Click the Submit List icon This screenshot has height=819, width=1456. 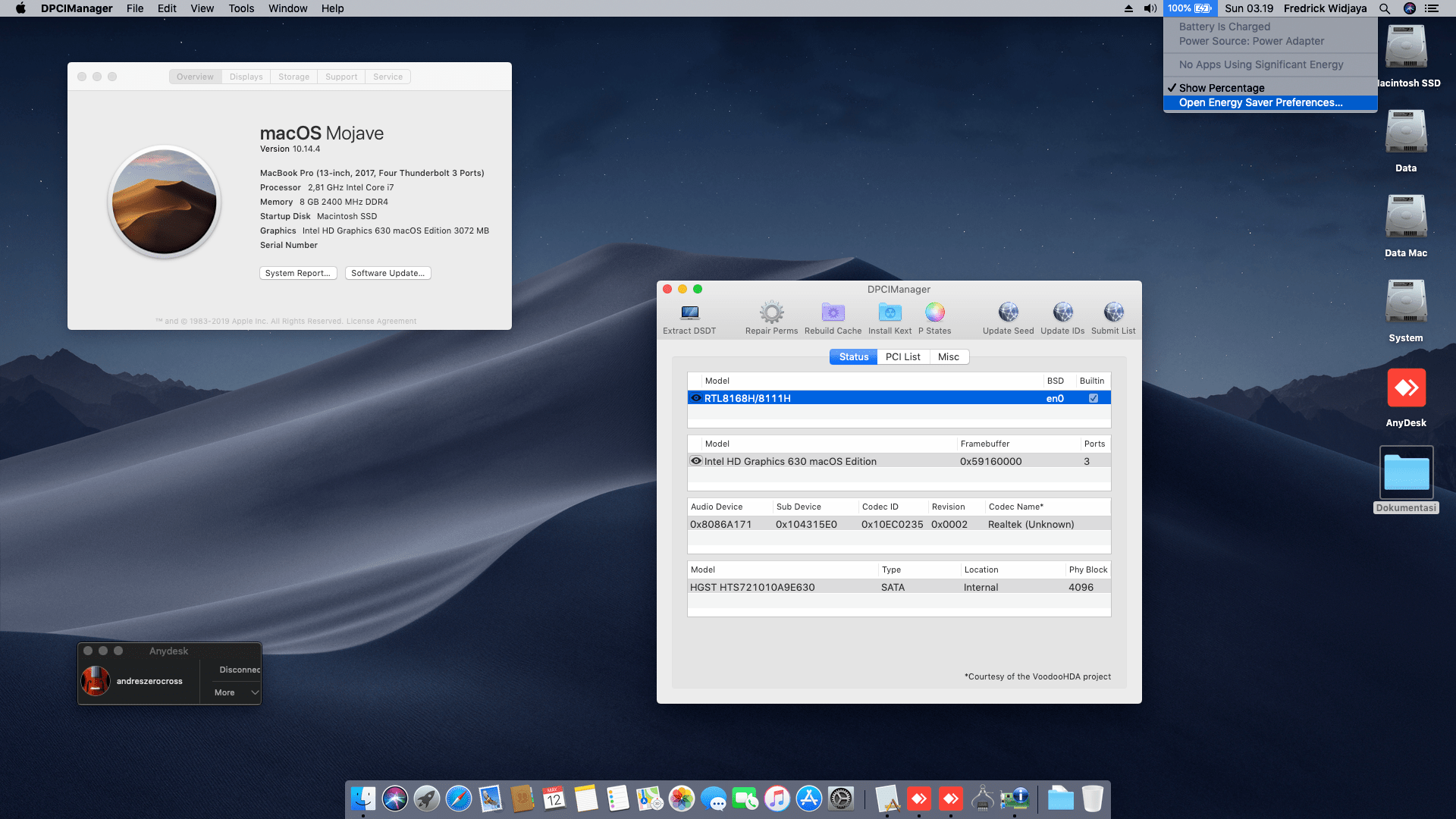[x=1113, y=312]
